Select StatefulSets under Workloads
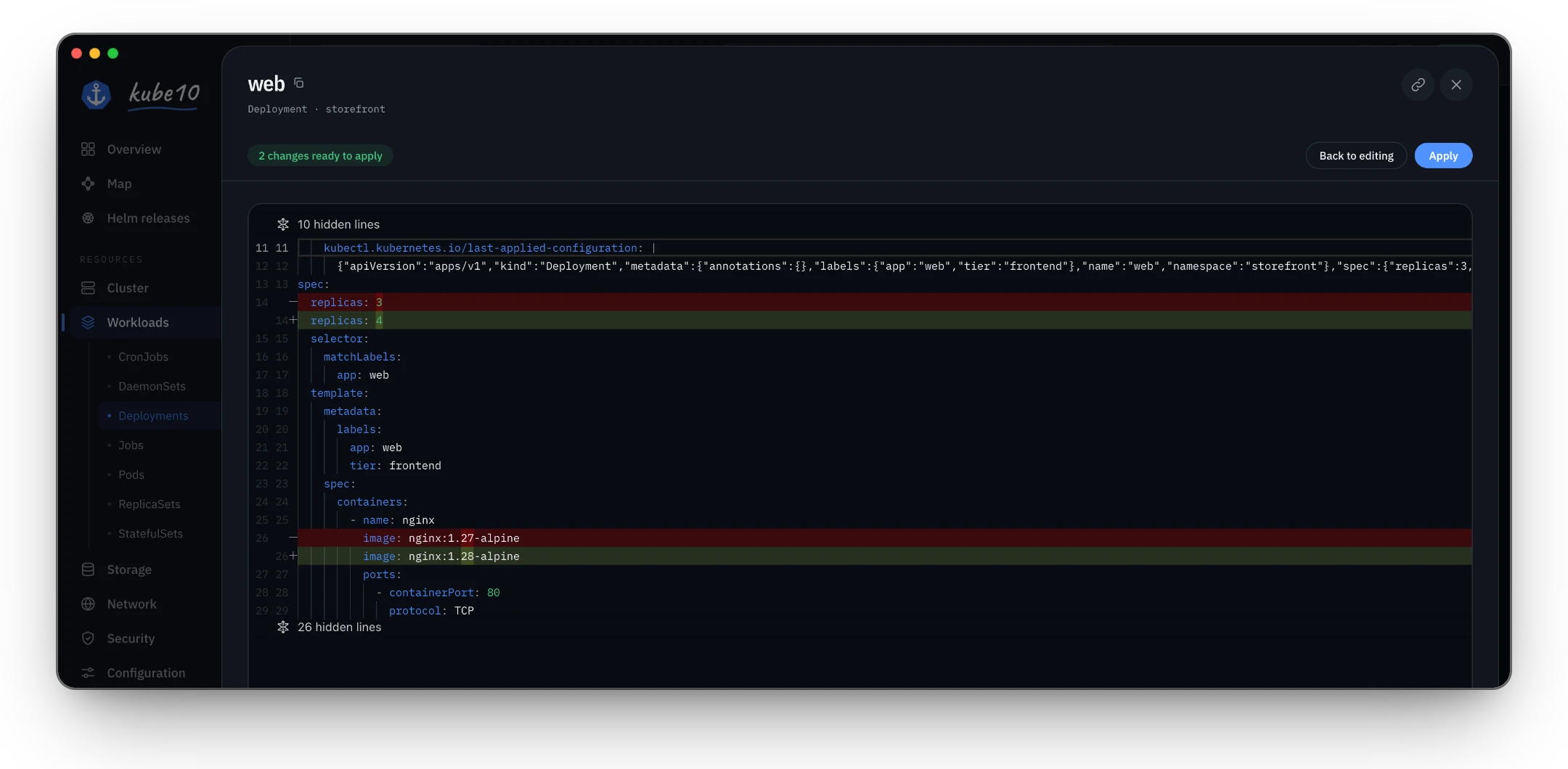Screen dimensions: 1568x769 click(150, 534)
